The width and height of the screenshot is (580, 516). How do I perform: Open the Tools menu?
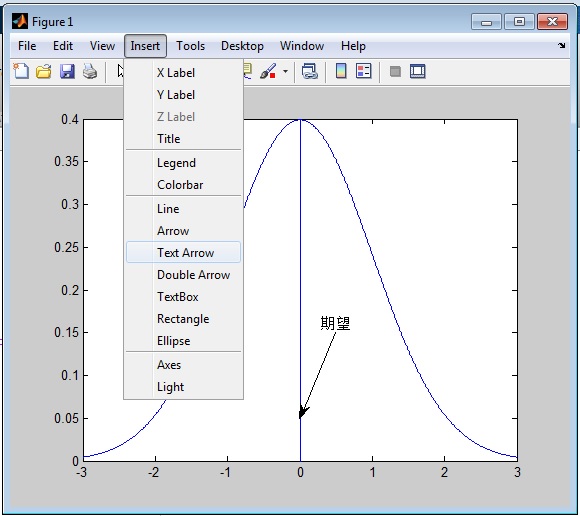tap(190, 46)
